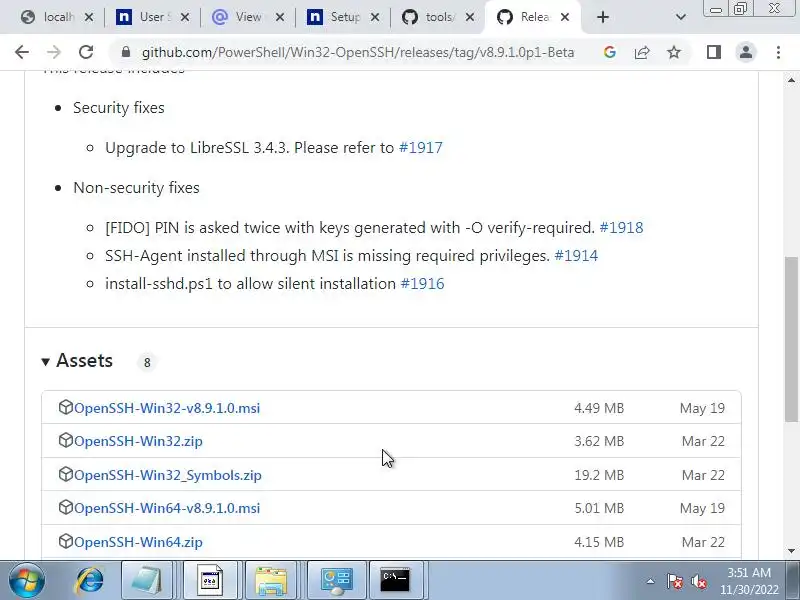Go back to the previous page

point(22,52)
